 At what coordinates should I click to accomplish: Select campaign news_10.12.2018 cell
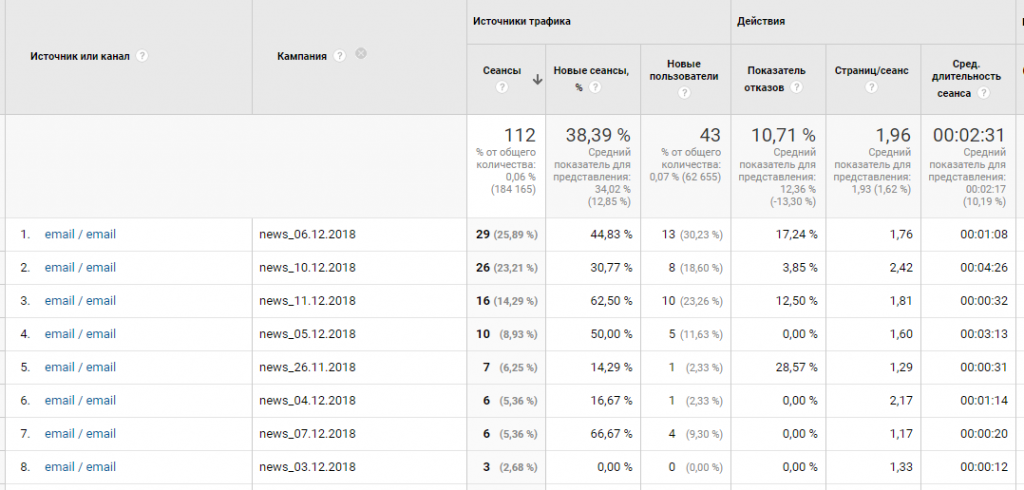tap(307, 268)
